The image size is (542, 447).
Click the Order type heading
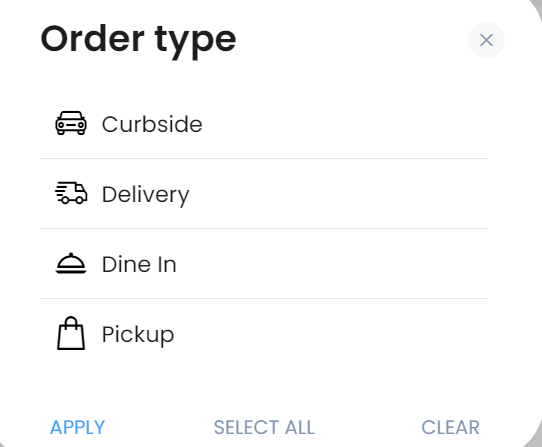click(138, 41)
